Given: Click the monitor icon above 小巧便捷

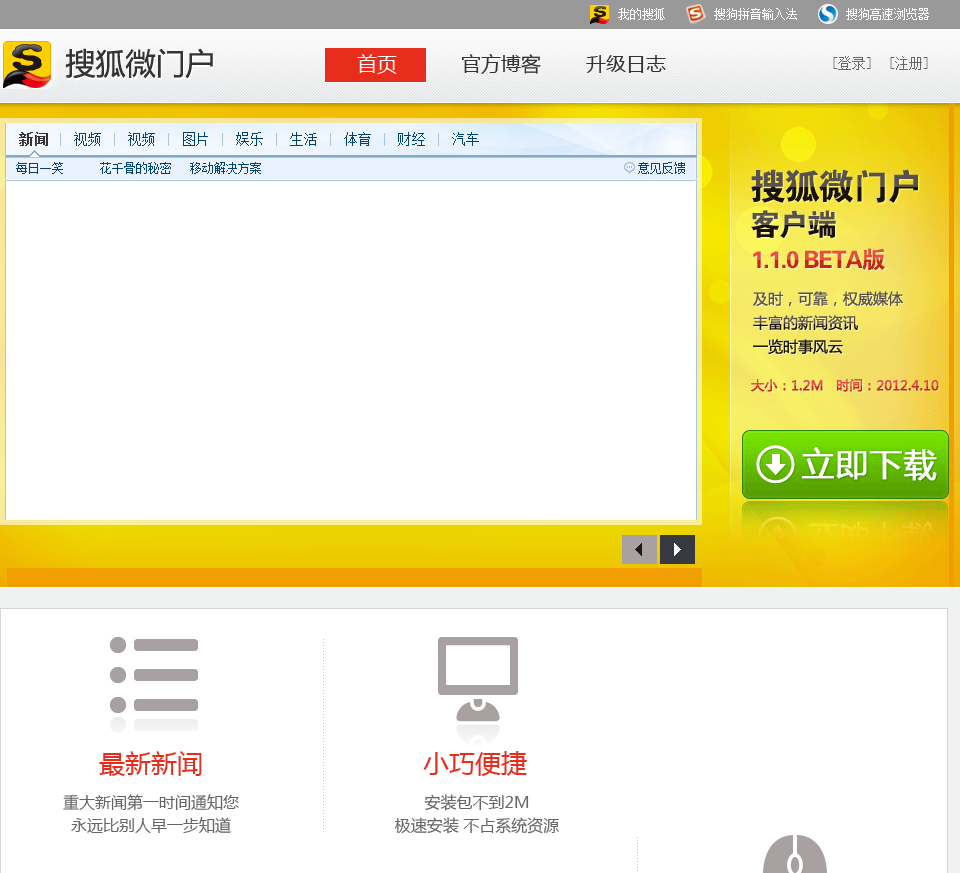Looking at the screenshot, I should pyautogui.click(x=478, y=678).
